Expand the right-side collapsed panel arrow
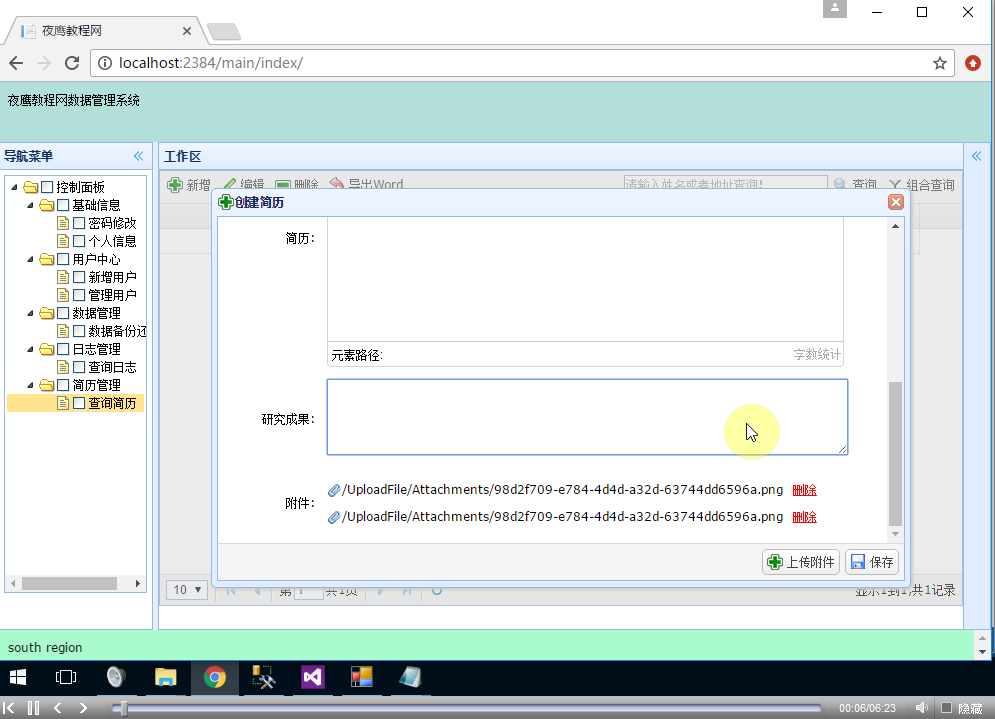995x719 pixels. pyautogui.click(x=976, y=156)
